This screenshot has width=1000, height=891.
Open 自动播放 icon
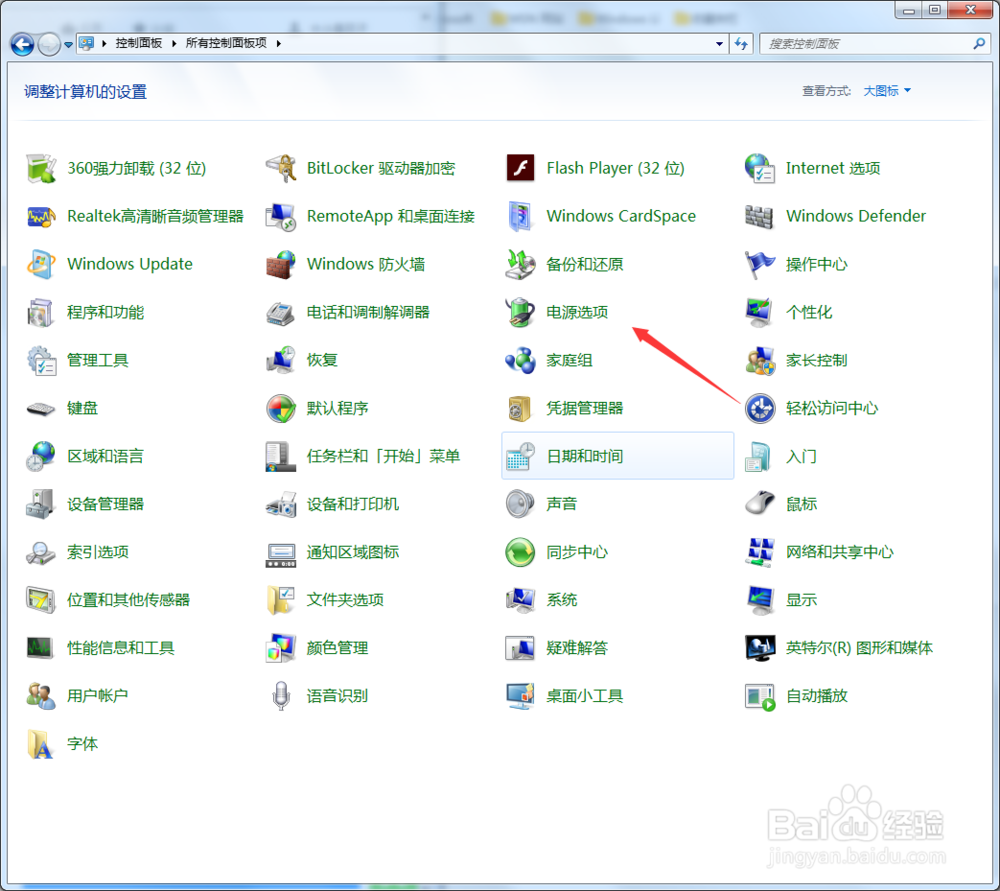pos(760,696)
